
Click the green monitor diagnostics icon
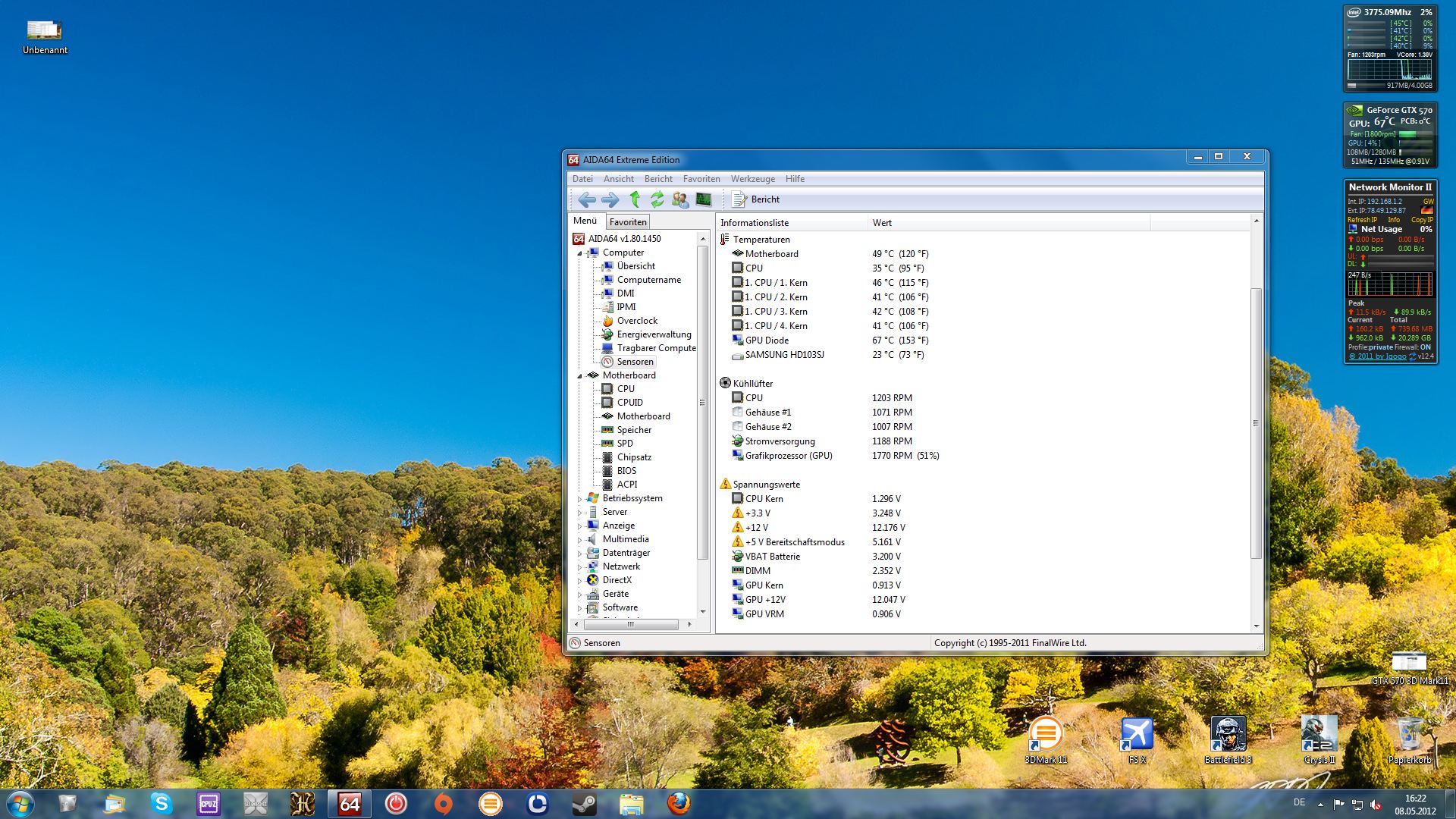tap(704, 199)
